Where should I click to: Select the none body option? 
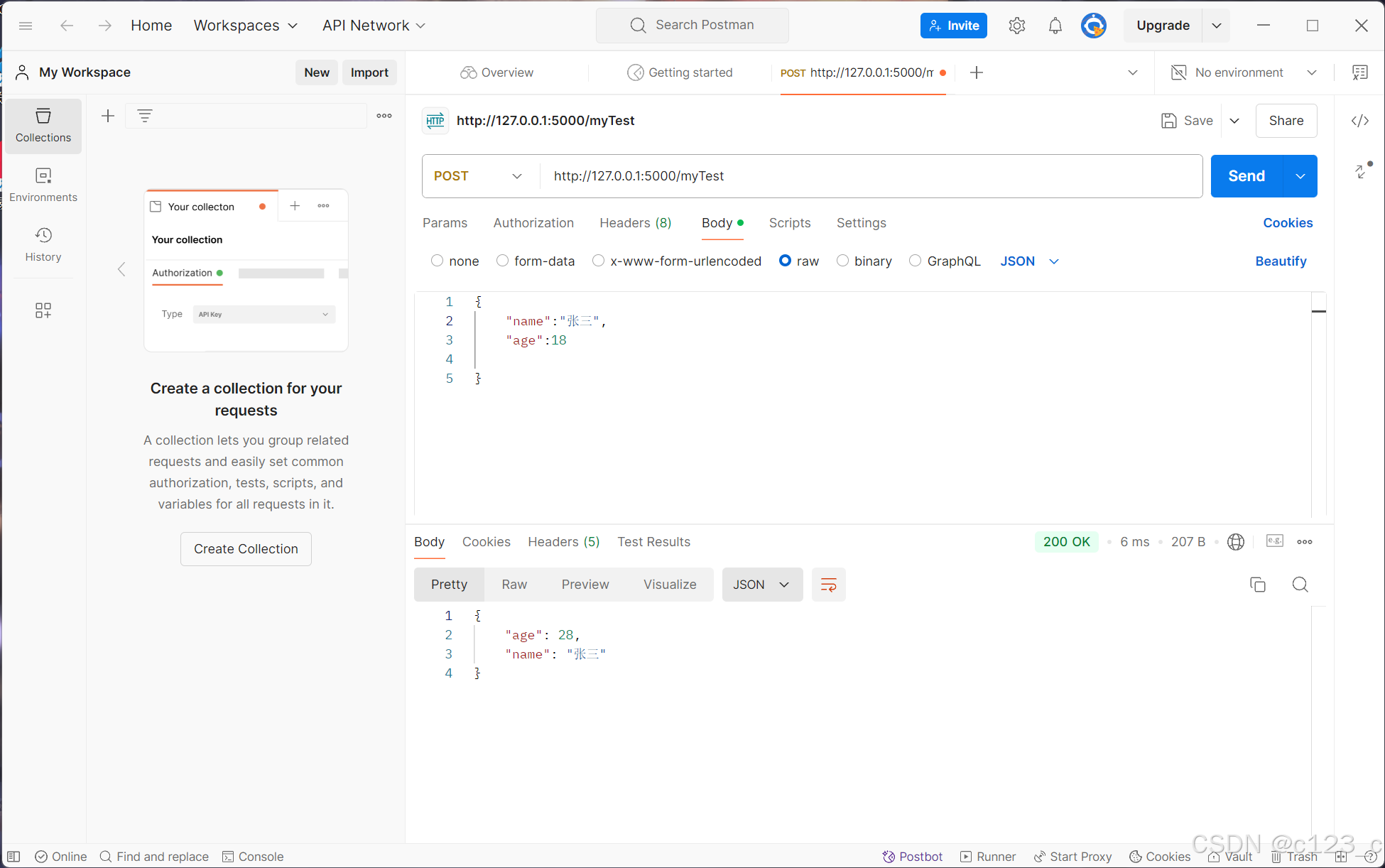pos(437,261)
